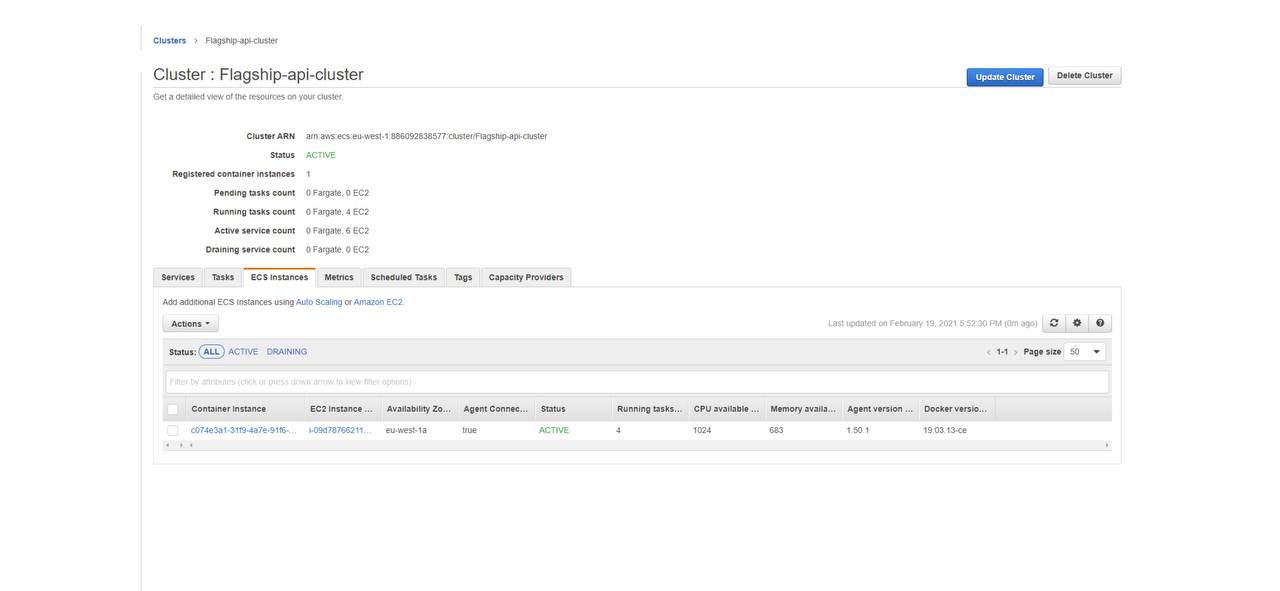The width and height of the screenshot is (1280, 591).
Task: Go to Clusters breadcrumb link
Action: (x=170, y=41)
